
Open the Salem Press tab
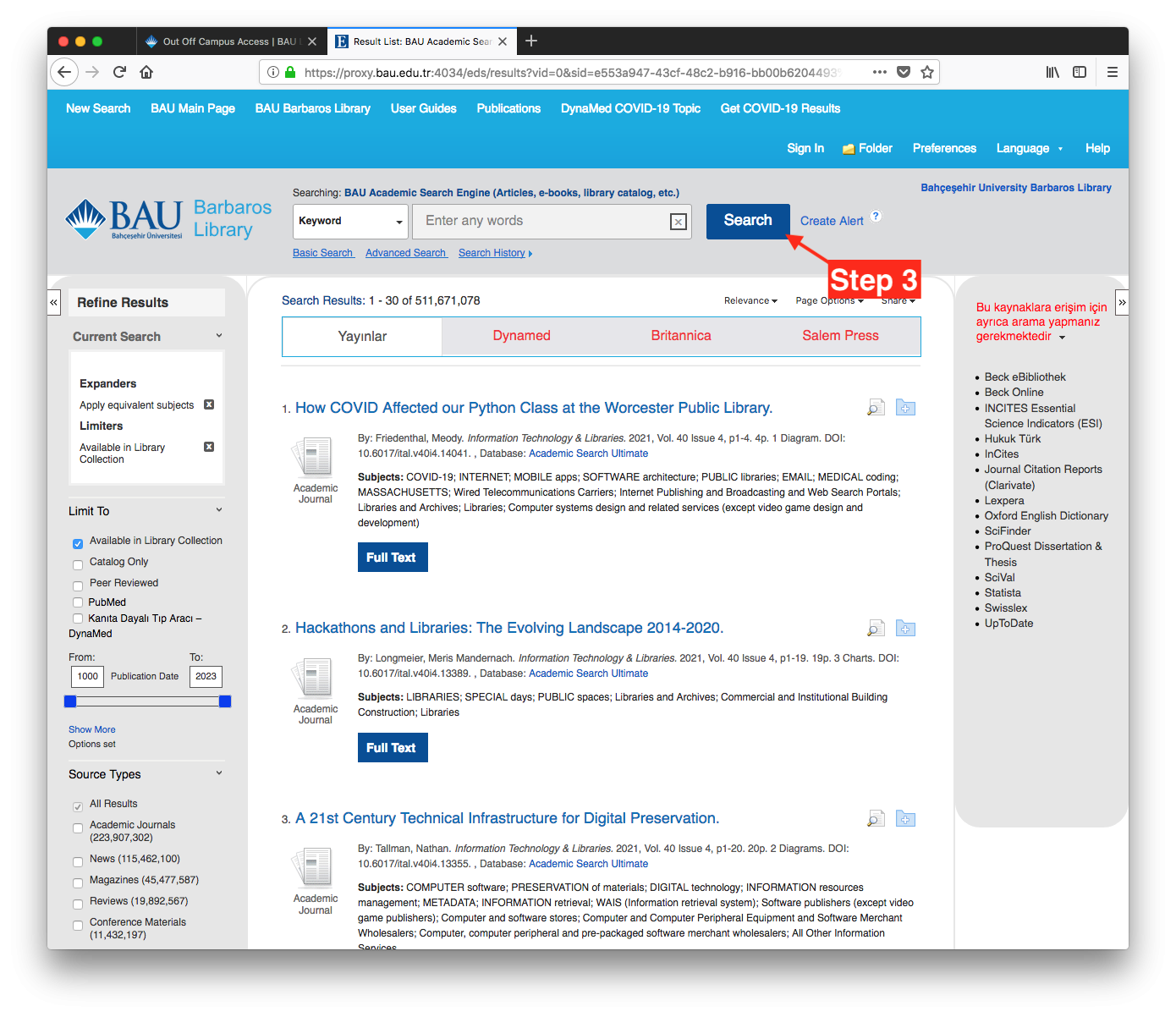coord(840,336)
